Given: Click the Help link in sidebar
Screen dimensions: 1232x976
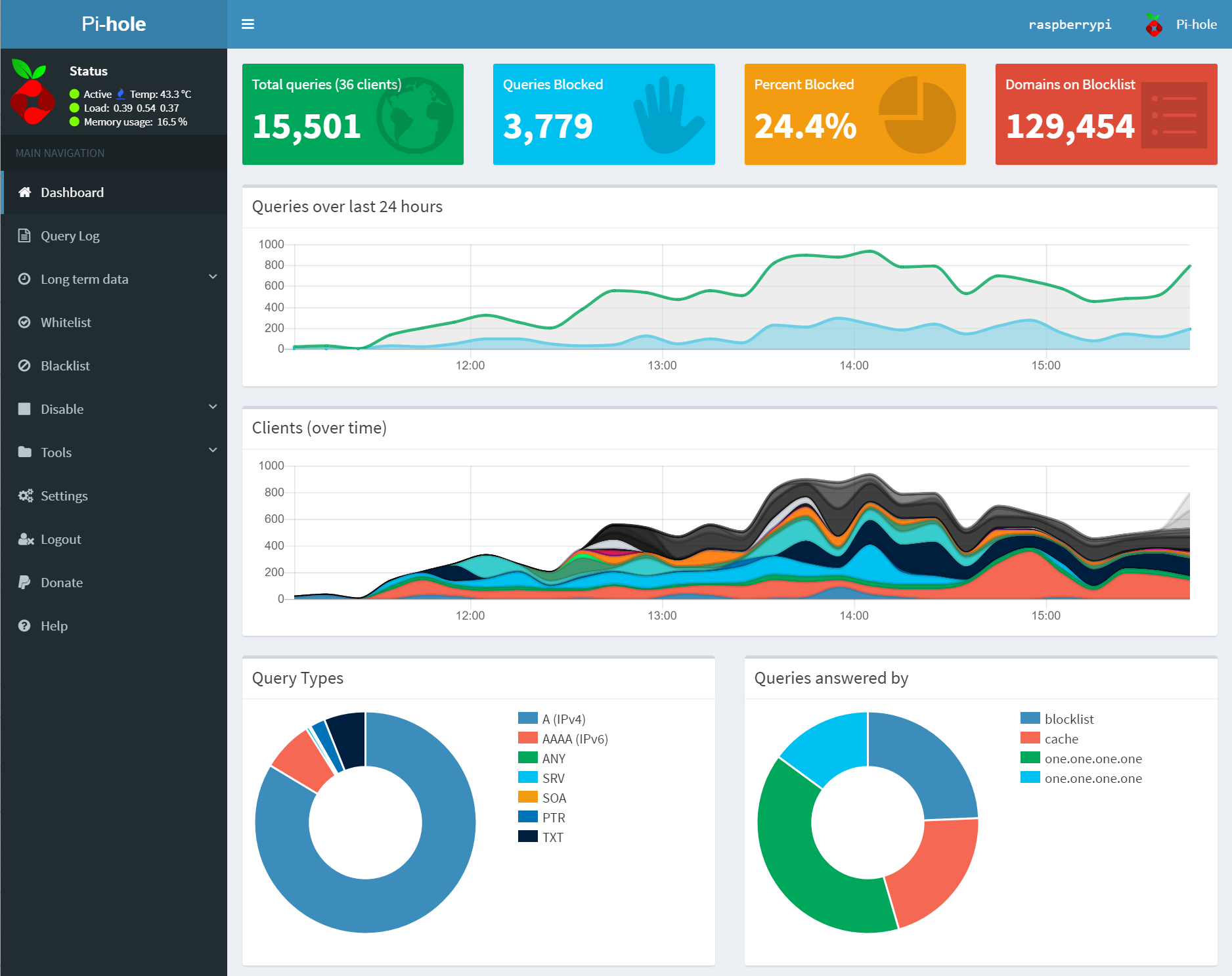Looking at the screenshot, I should (x=54, y=625).
